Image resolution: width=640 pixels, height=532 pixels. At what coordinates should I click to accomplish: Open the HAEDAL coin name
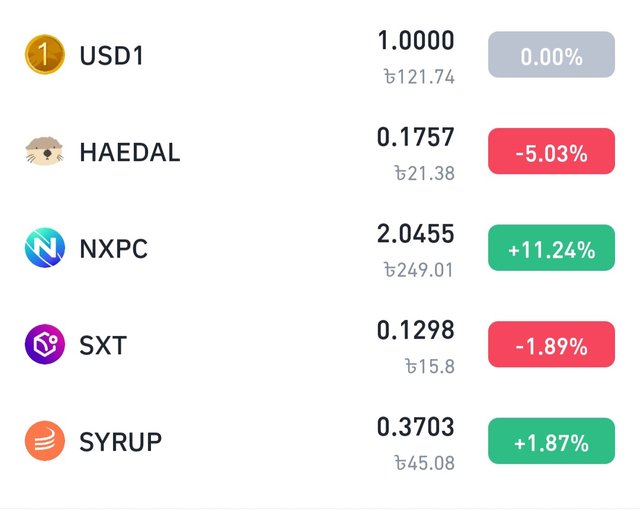tap(130, 152)
